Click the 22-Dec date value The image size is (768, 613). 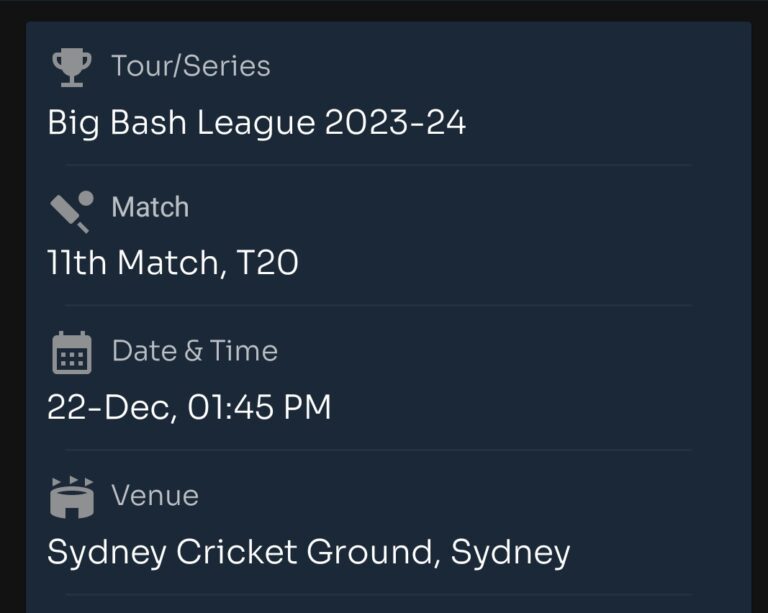[112, 408]
